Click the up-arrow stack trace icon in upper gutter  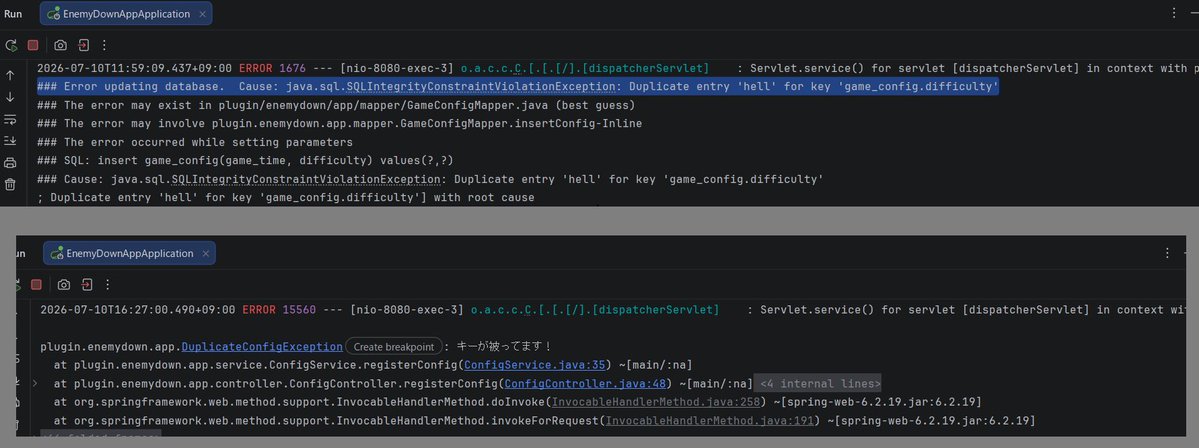[10, 75]
